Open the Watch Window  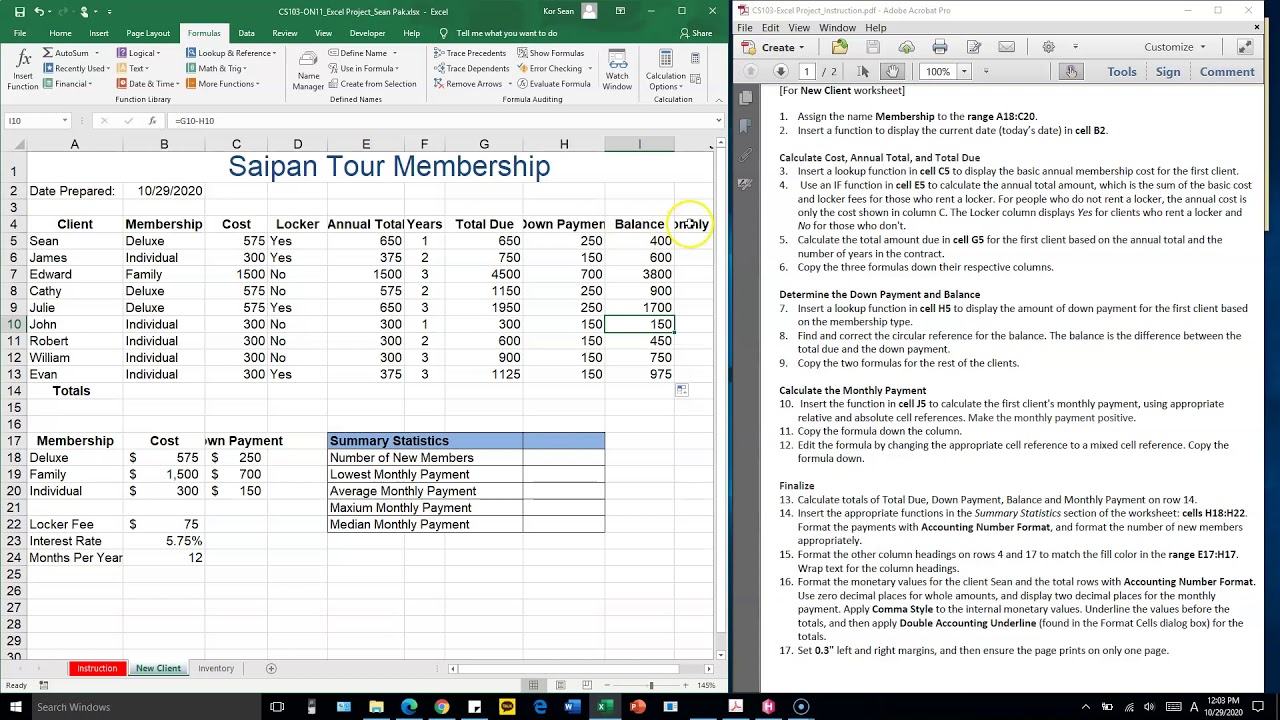point(617,70)
